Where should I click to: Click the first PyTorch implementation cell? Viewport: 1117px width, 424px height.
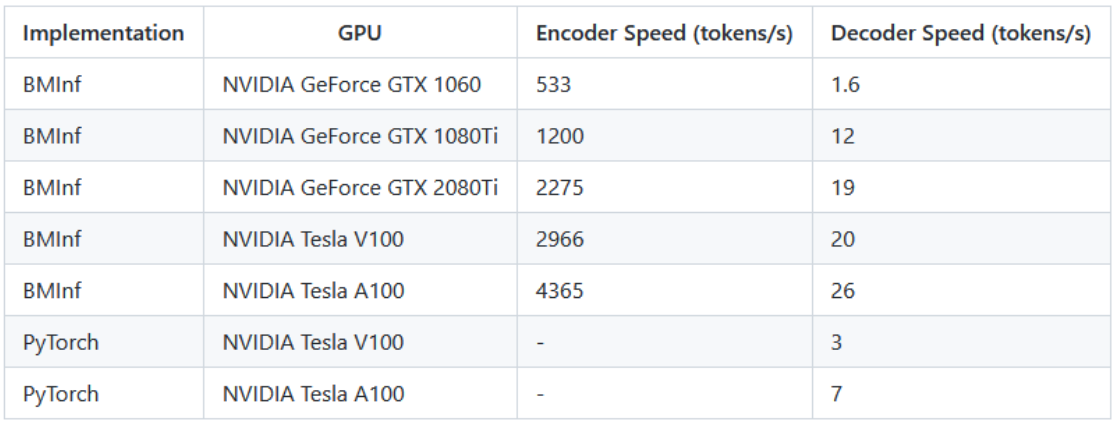(103, 342)
